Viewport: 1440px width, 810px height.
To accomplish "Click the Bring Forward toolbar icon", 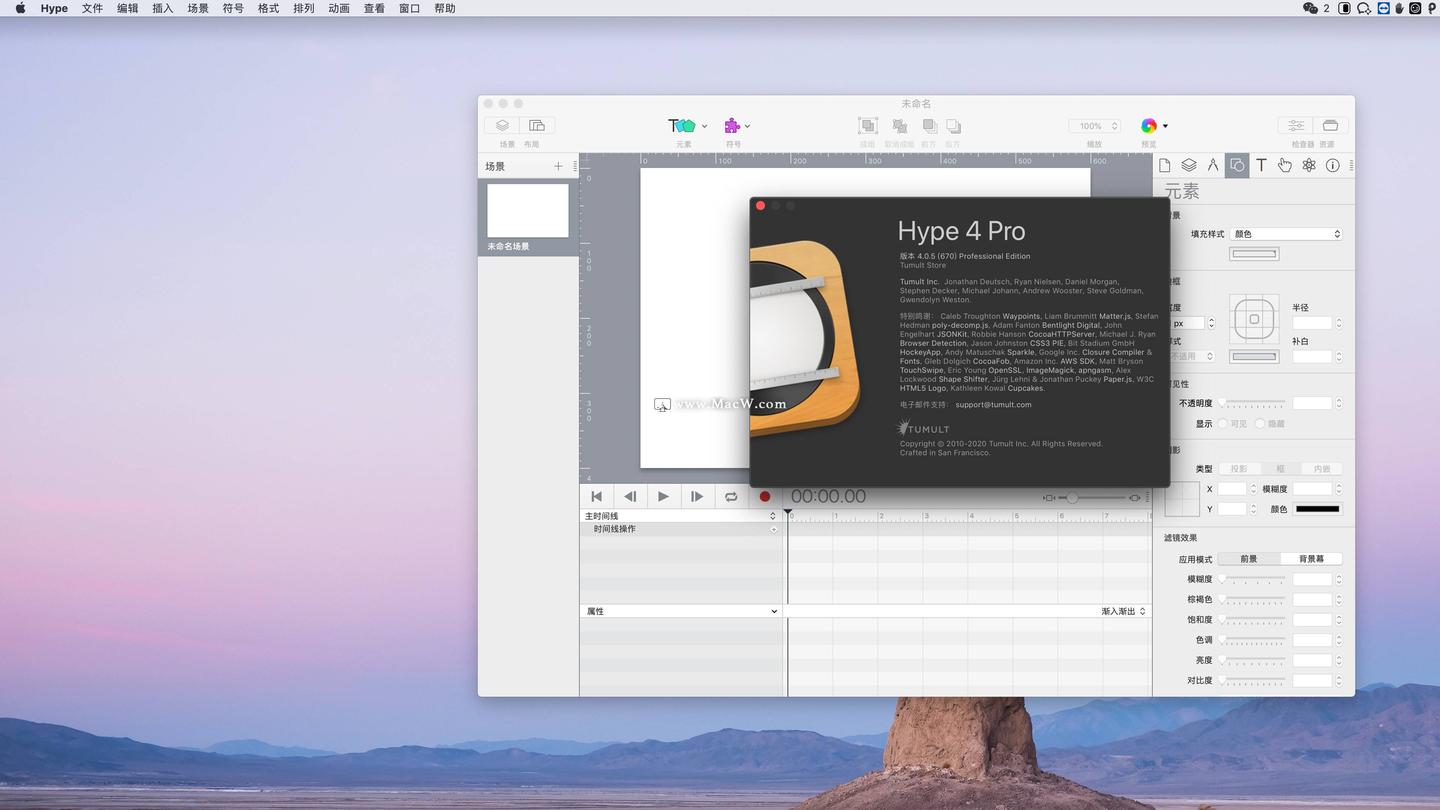I will pos(929,126).
